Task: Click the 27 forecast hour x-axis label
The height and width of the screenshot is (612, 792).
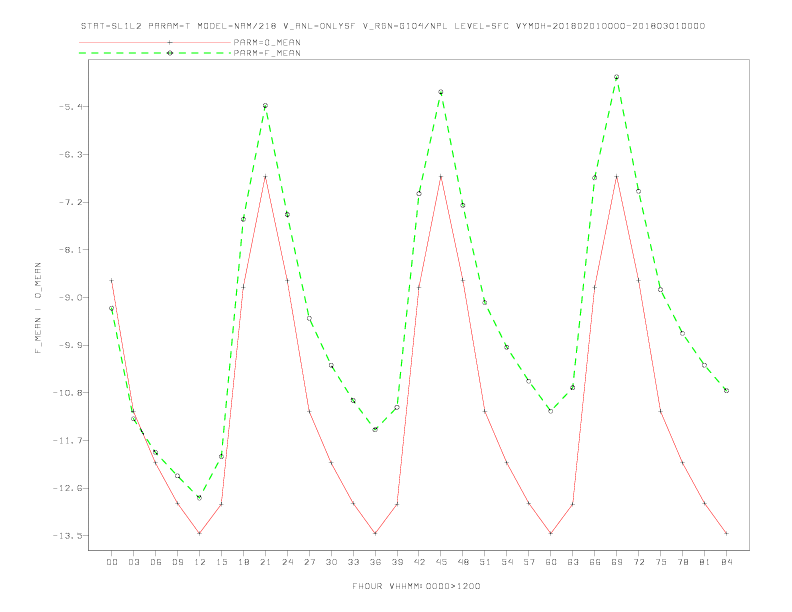Action: click(x=309, y=562)
